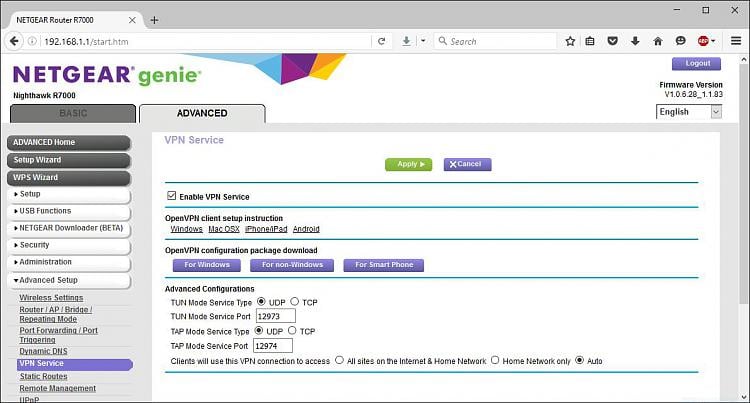Click the page vertical scrollbar
Viewport: 750px width, 403px height.
[x=744, y=184]
